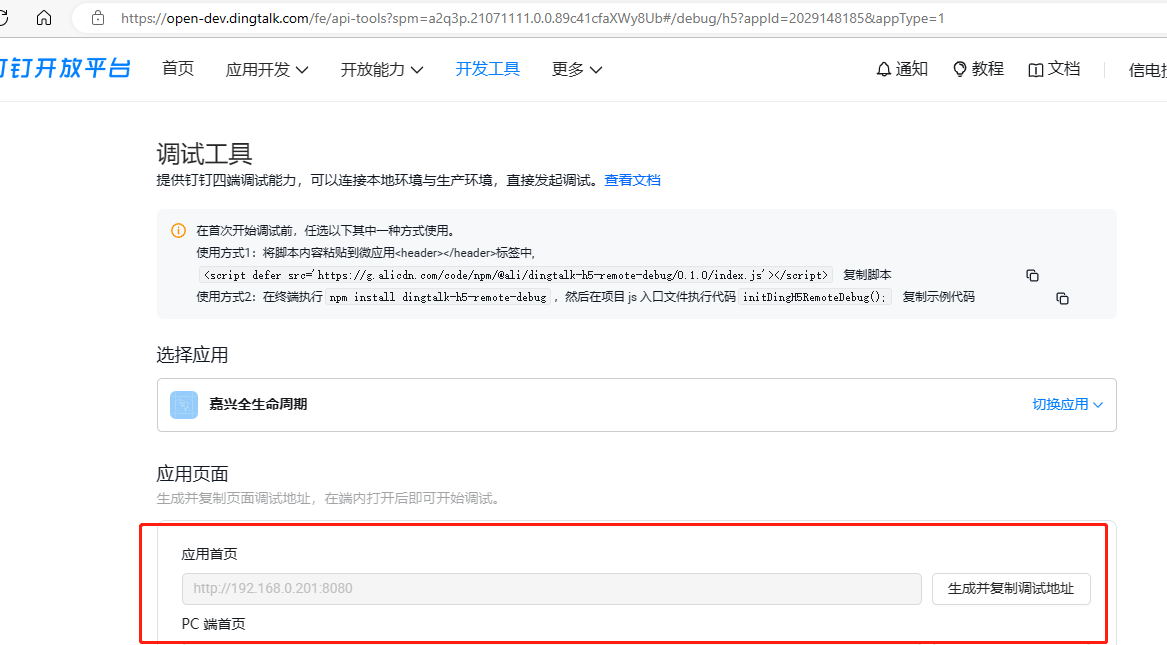1167x645 pixels.
Task: Open 教程 tutorials with bulb icon
Action: pos(979,69)
